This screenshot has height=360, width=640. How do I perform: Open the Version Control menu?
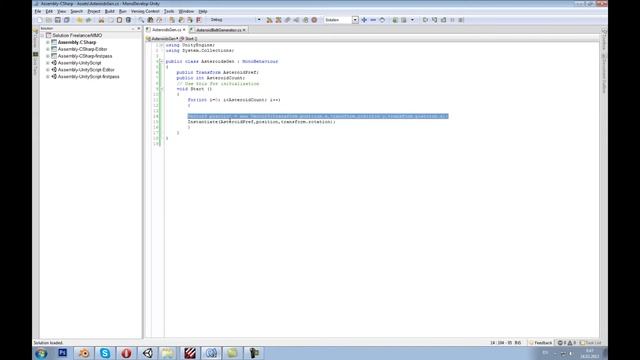coord(145,11)
